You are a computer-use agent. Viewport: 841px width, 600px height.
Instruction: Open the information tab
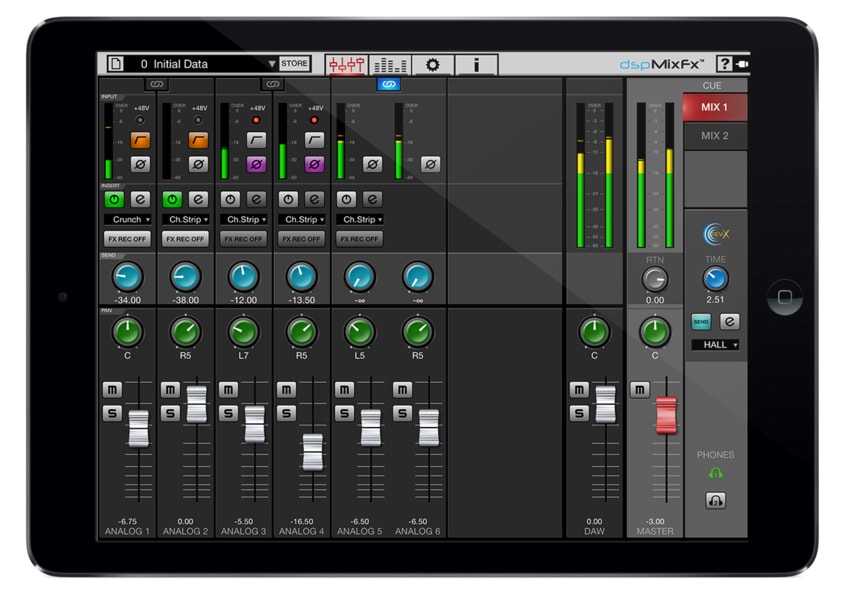tap(476, 65)
